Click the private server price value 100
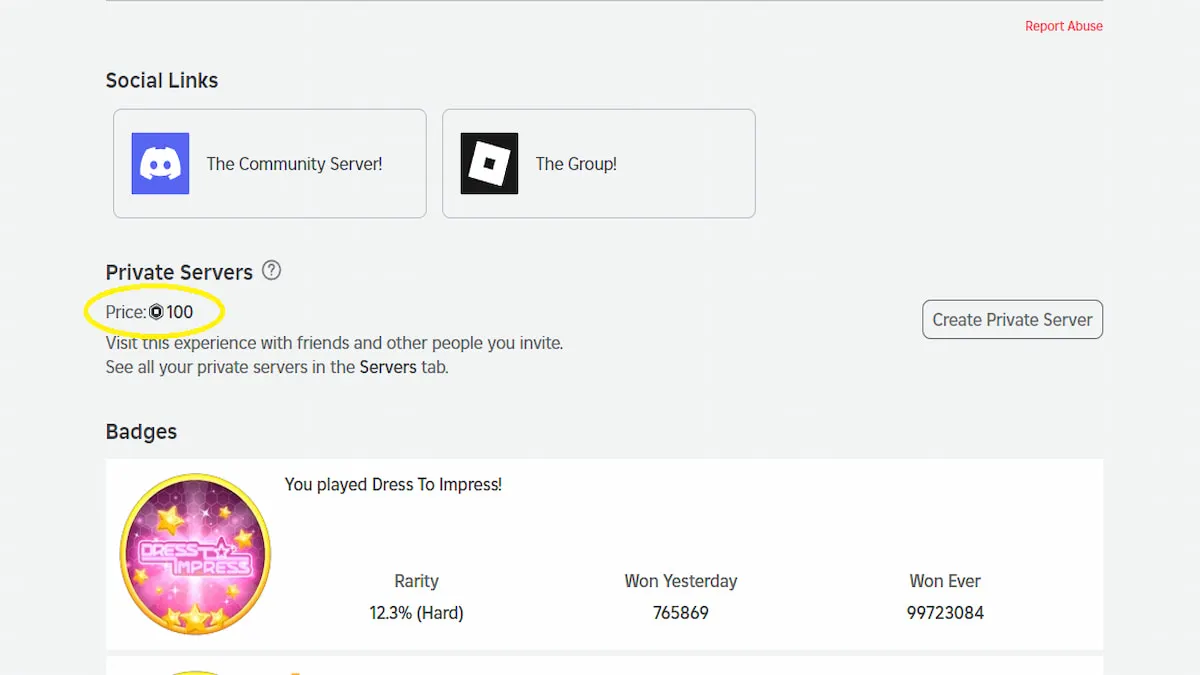 point(180,312)
